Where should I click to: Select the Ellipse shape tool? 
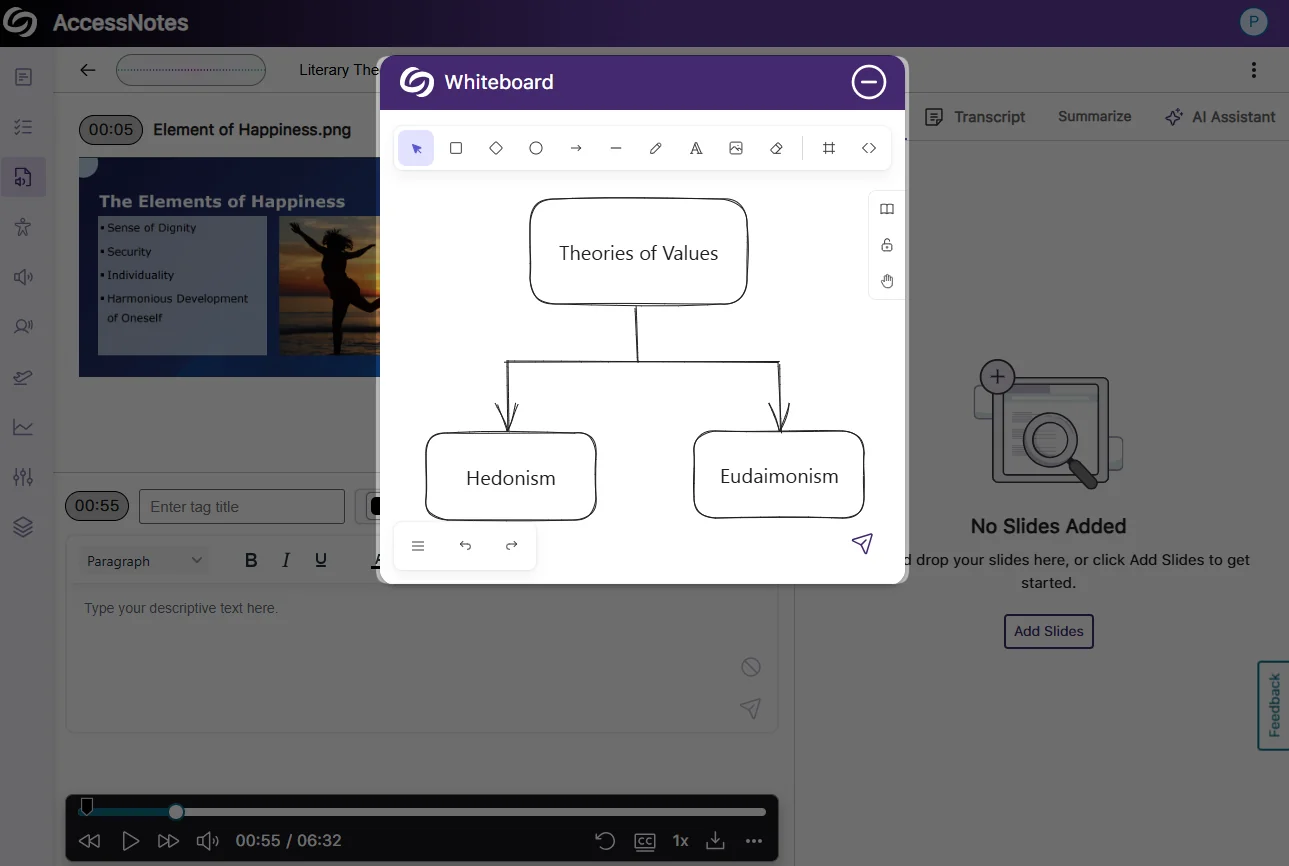click(536, 148)
